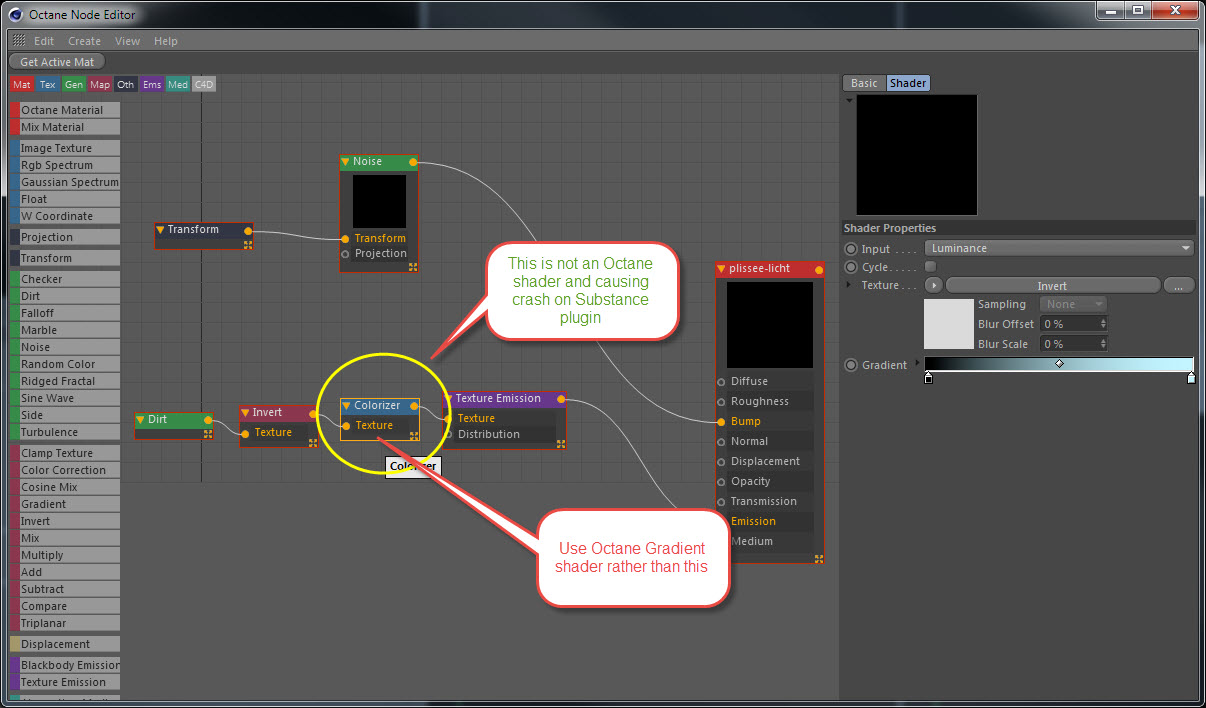
Task: Switch to the Shader tab
Action: pos(908,83)
